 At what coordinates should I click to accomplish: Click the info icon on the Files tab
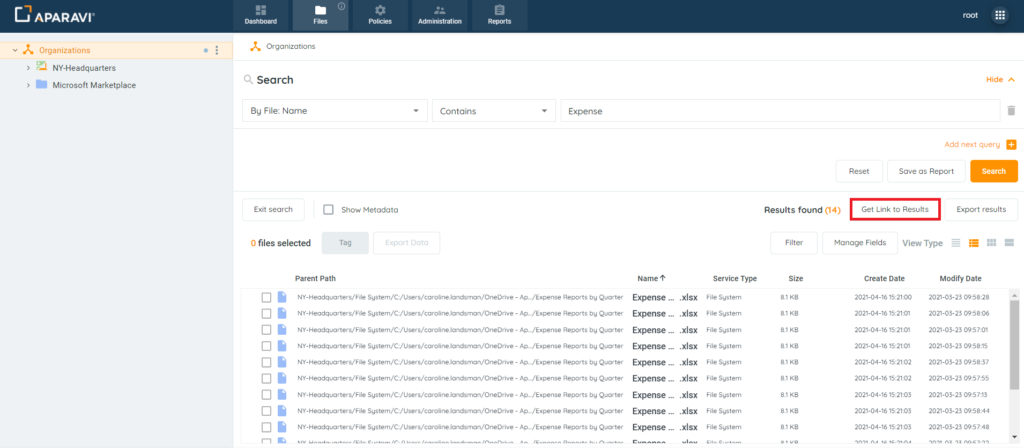click(x=342, y=7)
